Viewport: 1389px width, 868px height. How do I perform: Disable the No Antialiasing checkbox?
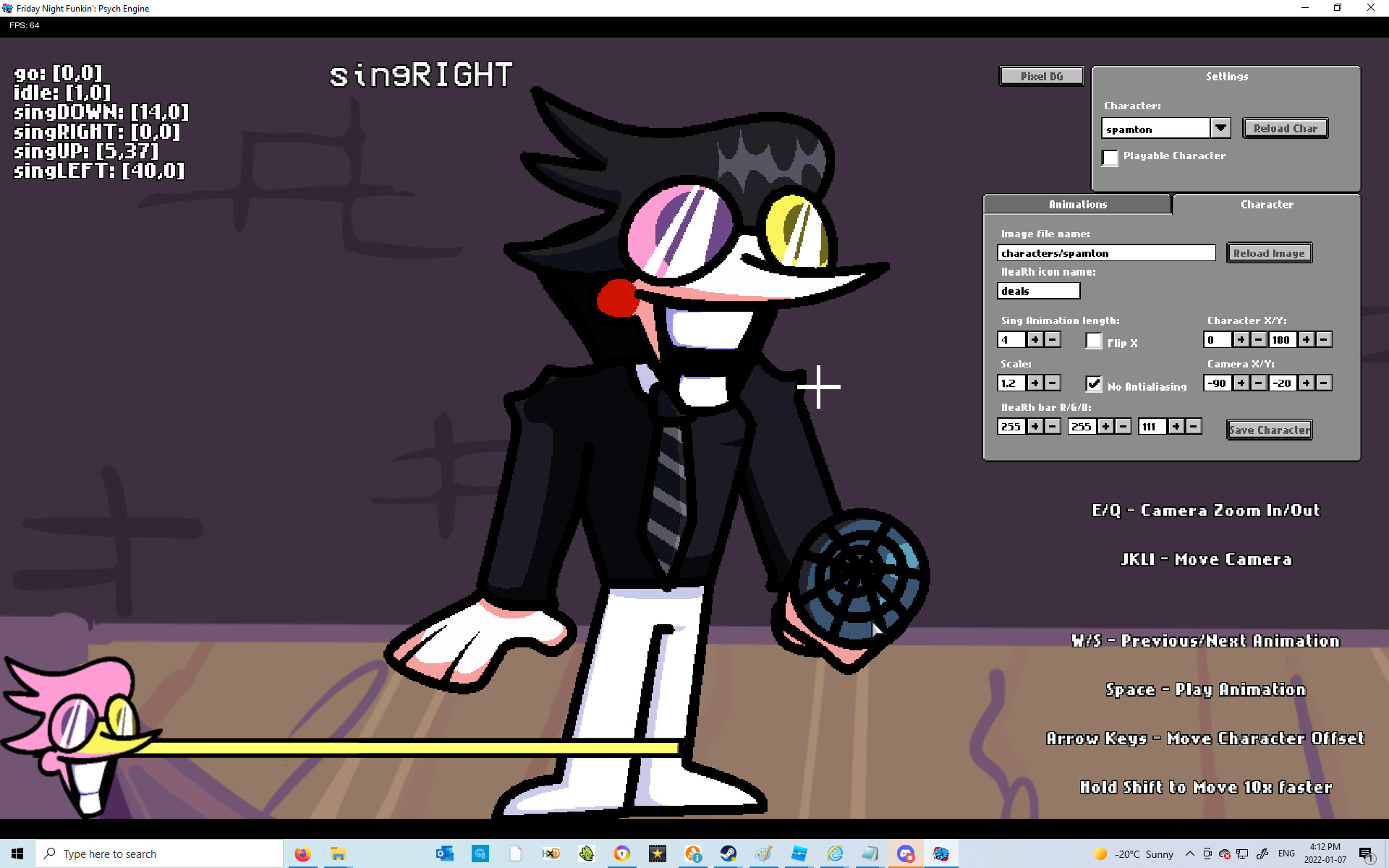pyautogui.click(x=1094, y=384)
